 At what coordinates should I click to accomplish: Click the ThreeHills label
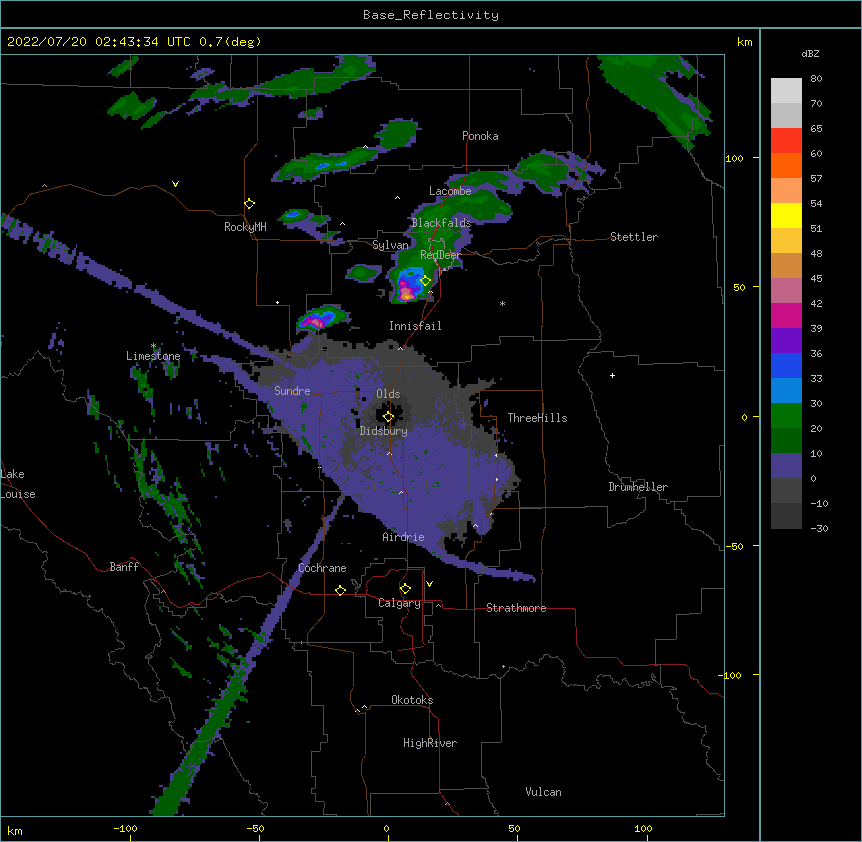pos(537,418)
